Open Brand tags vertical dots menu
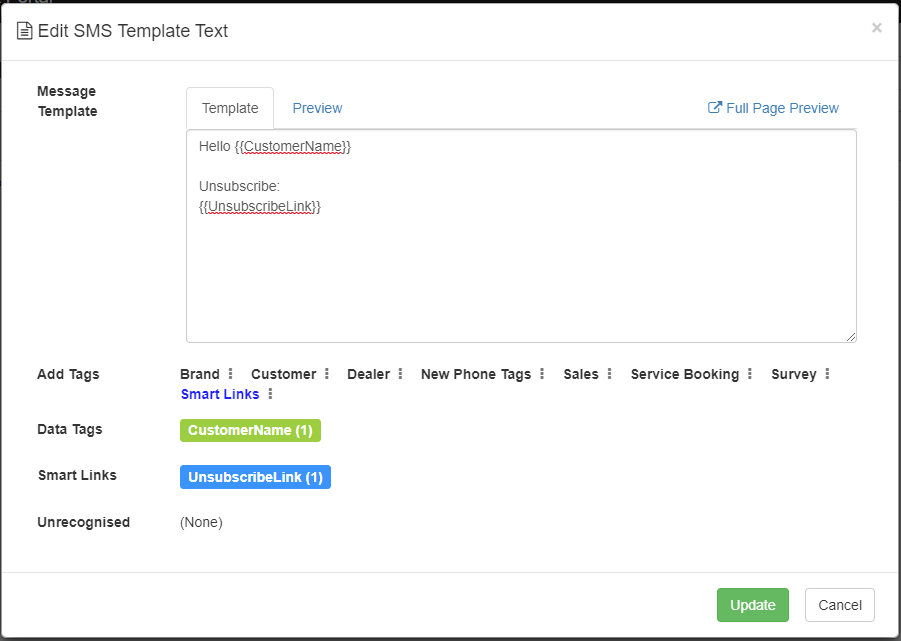The height and width of the screenshot is (641, 901). pos(230,374)
